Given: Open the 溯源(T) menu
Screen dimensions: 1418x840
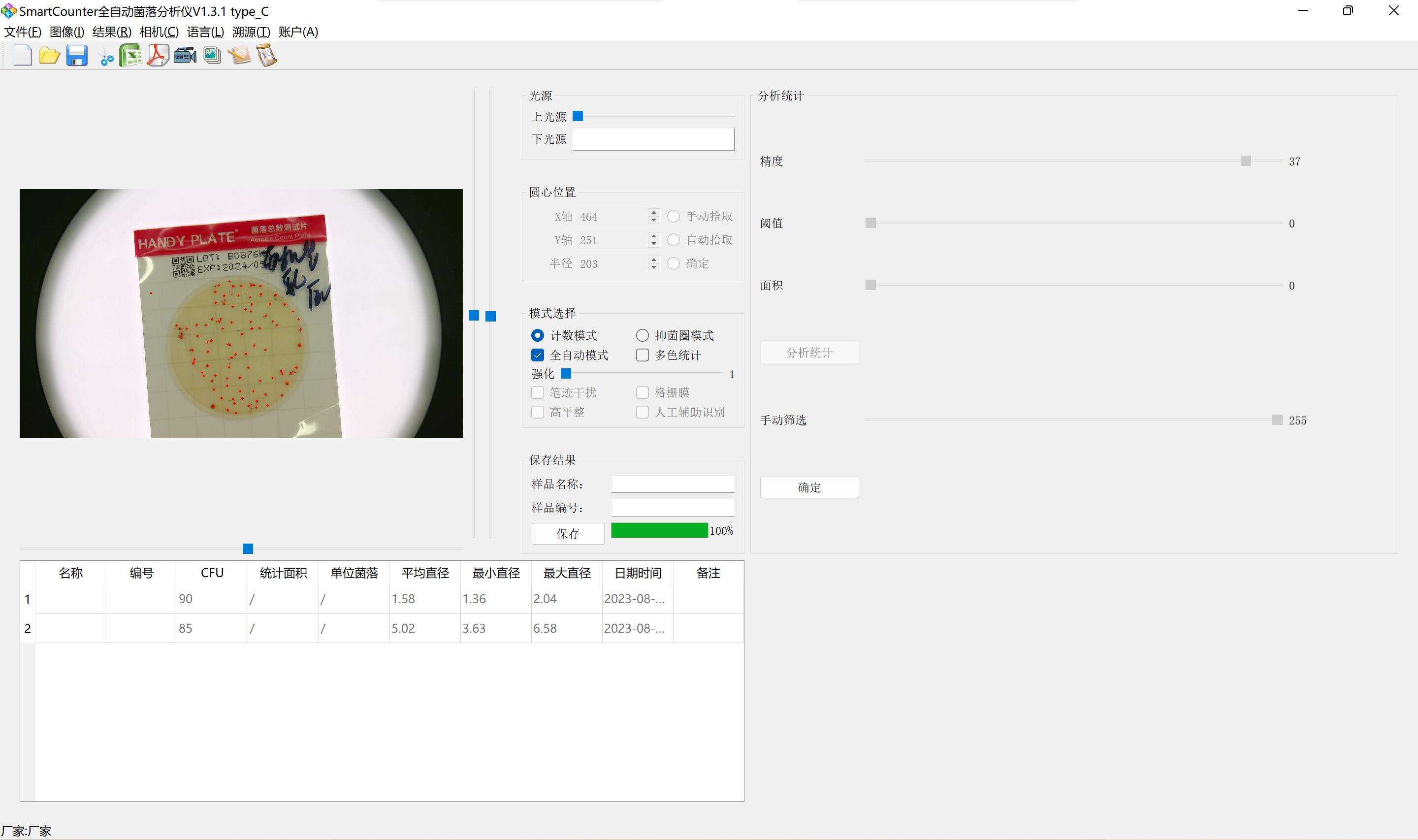Looking at the screenshot, I should [x=251, y=32].
